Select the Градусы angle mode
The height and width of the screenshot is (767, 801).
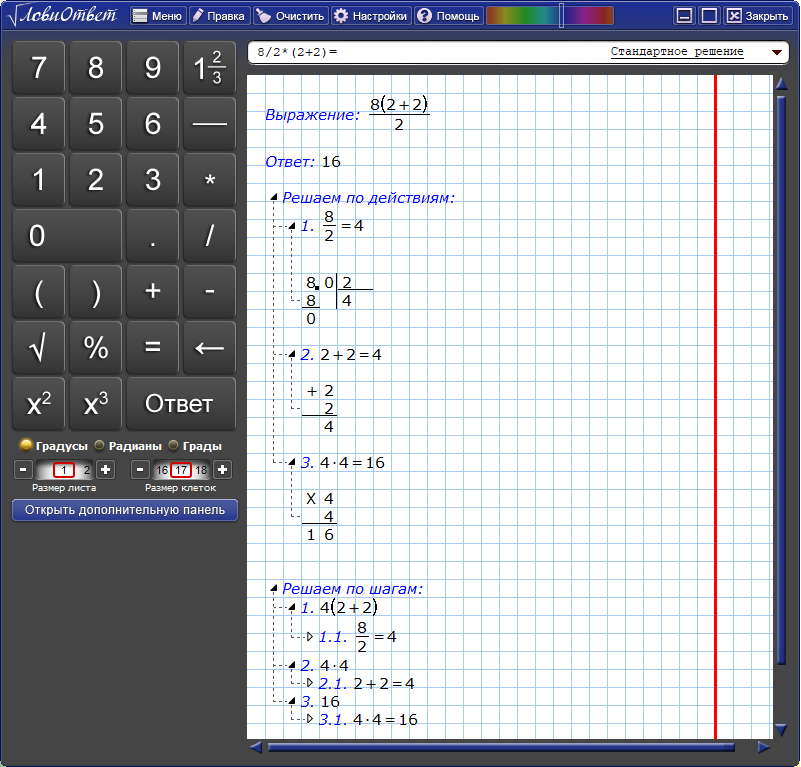point(54,446)
